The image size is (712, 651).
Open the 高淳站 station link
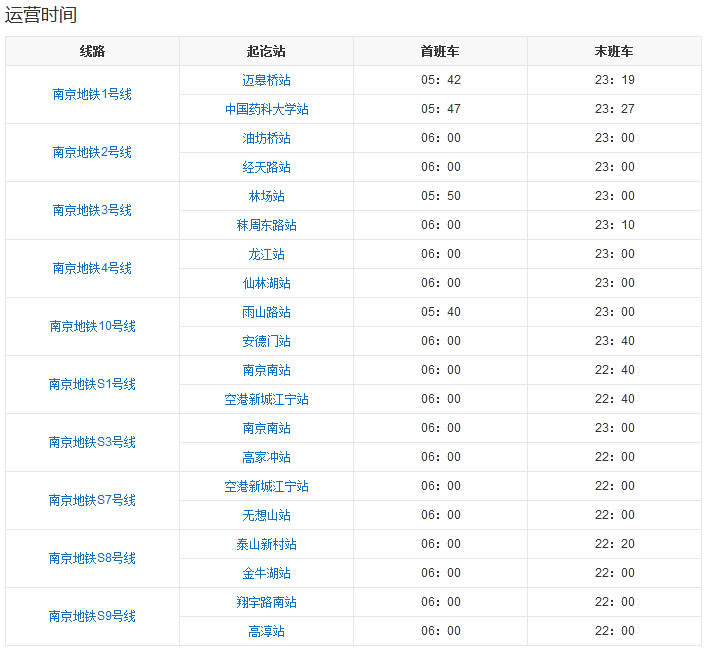266,631
